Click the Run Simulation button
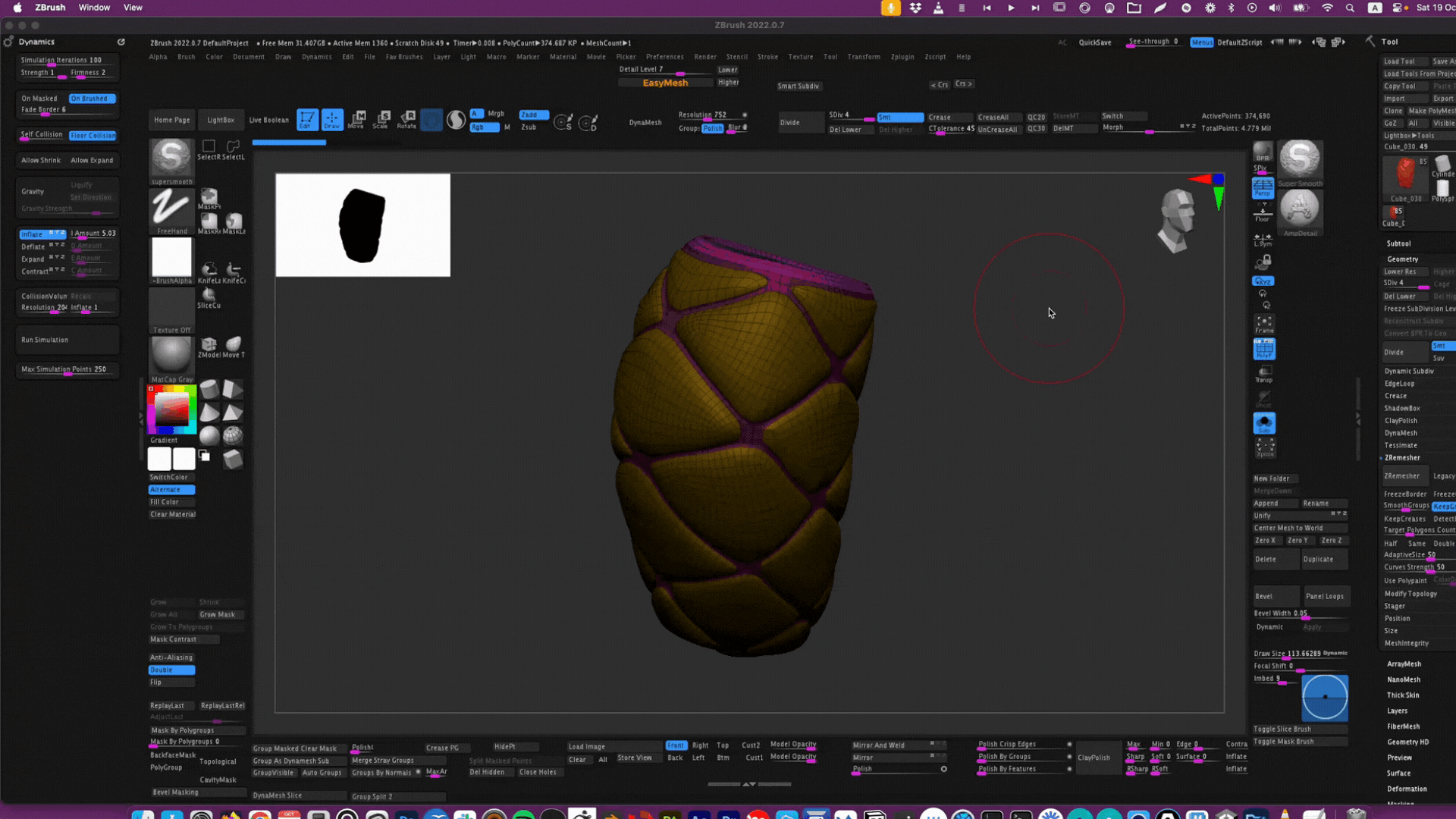This screenshot has height=819, width=1456. [x=45, y=340]
